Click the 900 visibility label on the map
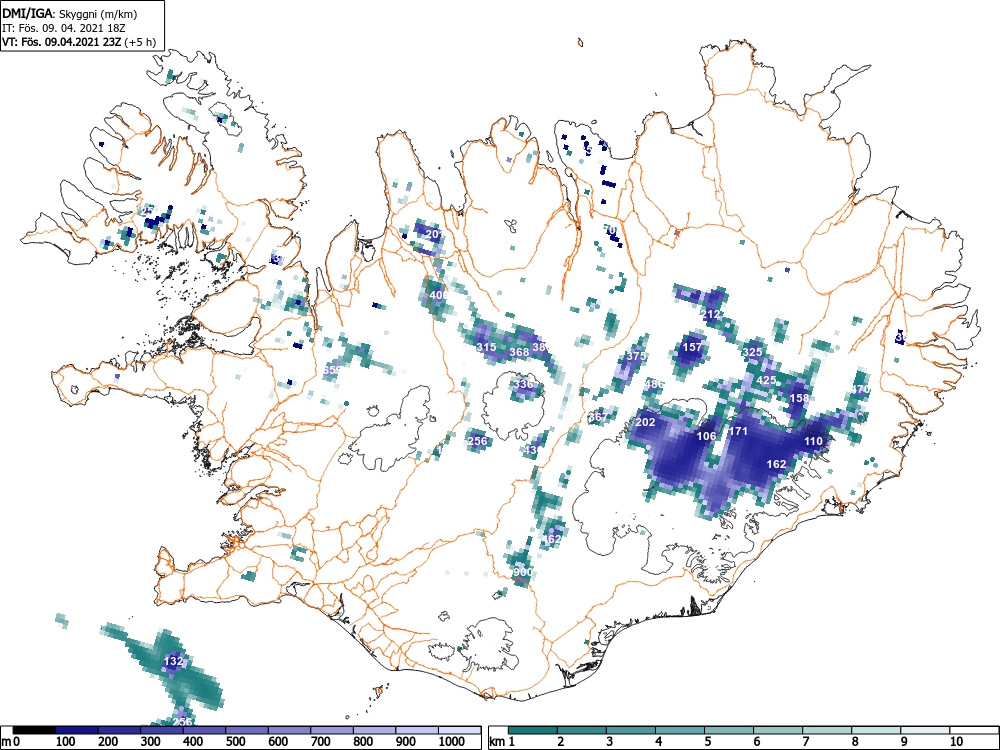This screenshot has width=1000, height=750. (522, 573)
